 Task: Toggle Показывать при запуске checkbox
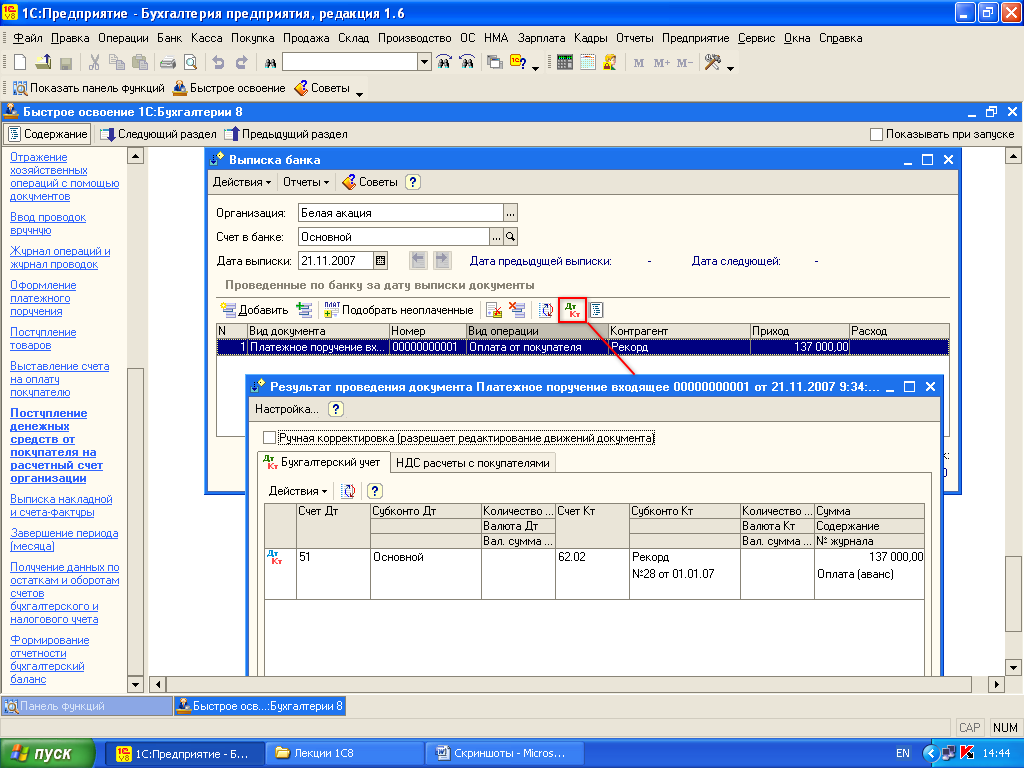pos(876,135)
